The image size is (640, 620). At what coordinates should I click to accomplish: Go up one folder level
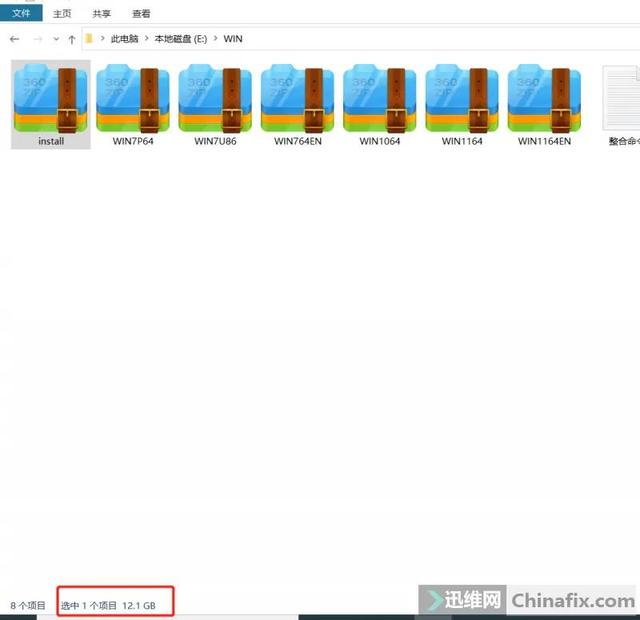click(x=72, y=39)
